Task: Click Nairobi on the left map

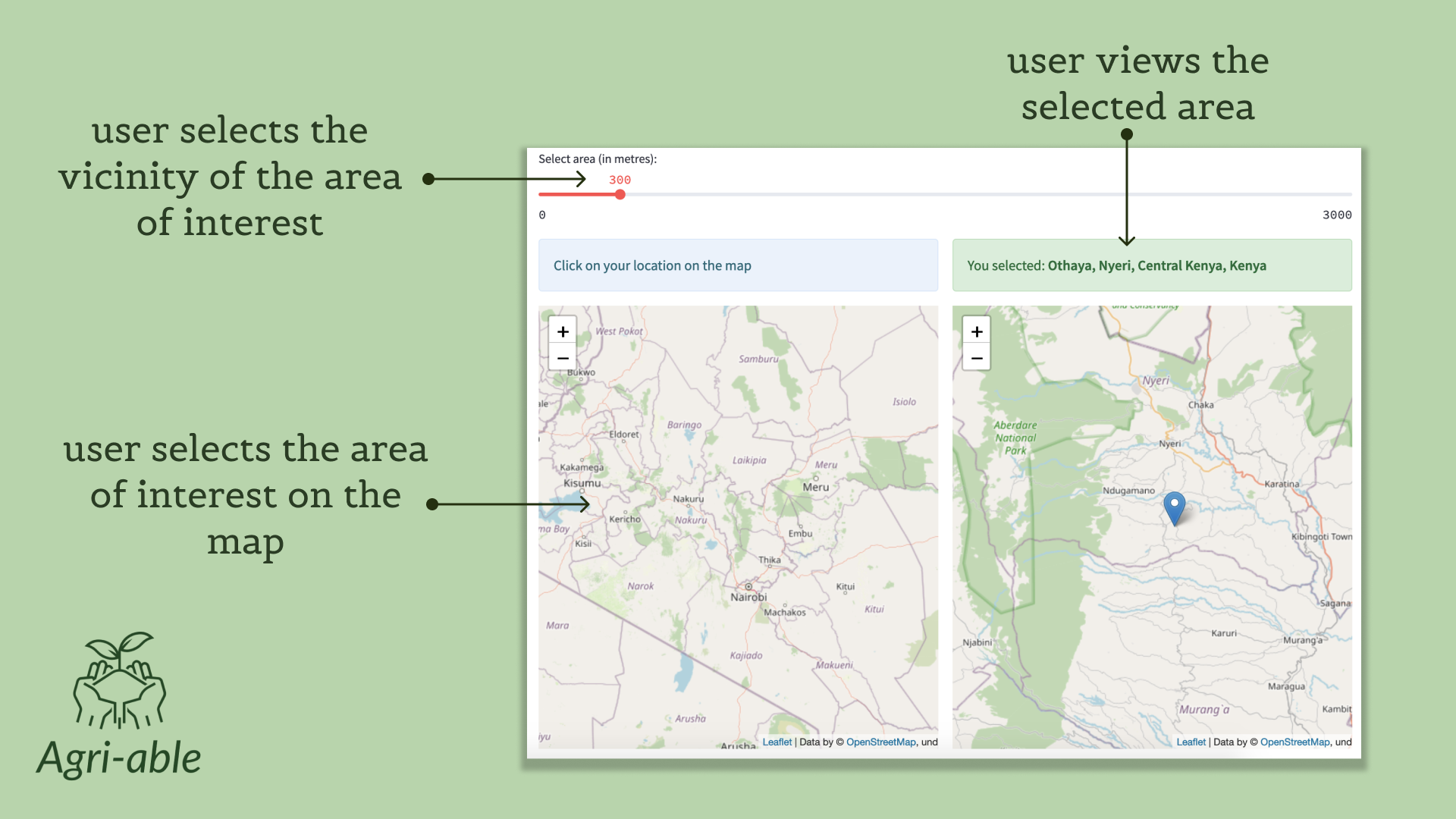Action: pos(748,596)
